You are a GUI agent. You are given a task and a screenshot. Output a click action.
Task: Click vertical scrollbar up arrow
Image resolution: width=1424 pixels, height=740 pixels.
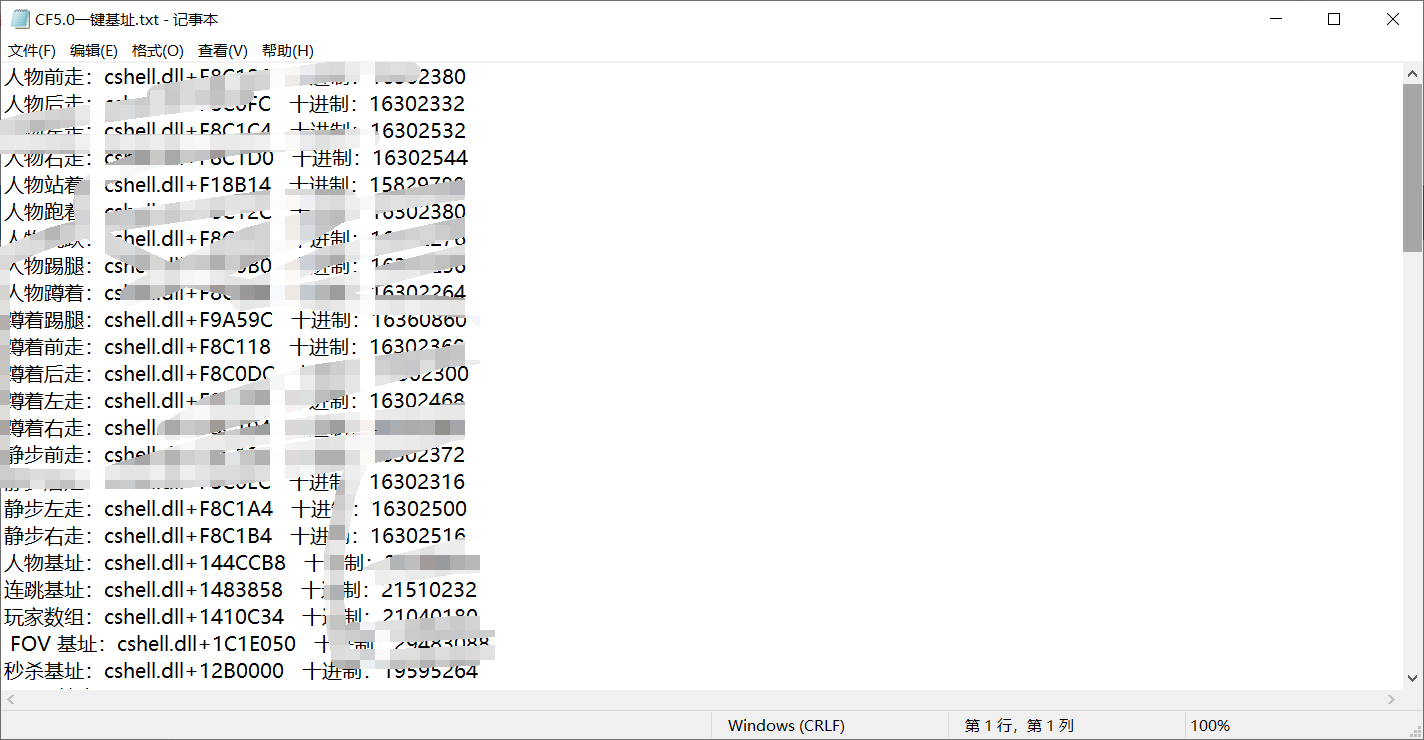coord(1412,74)
